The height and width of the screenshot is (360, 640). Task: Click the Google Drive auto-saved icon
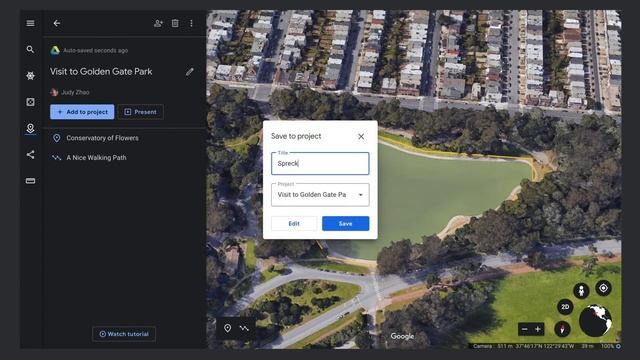[55, 51]
